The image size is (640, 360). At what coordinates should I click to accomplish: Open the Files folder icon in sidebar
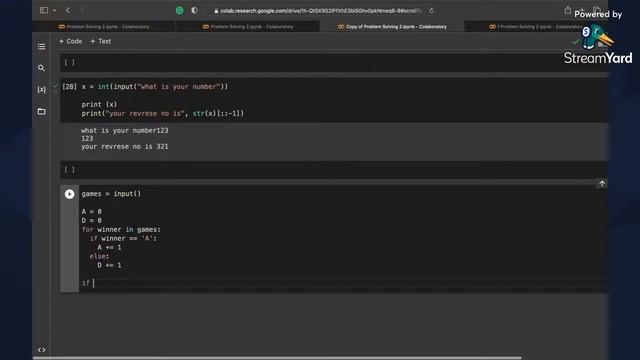pos(41,111)
